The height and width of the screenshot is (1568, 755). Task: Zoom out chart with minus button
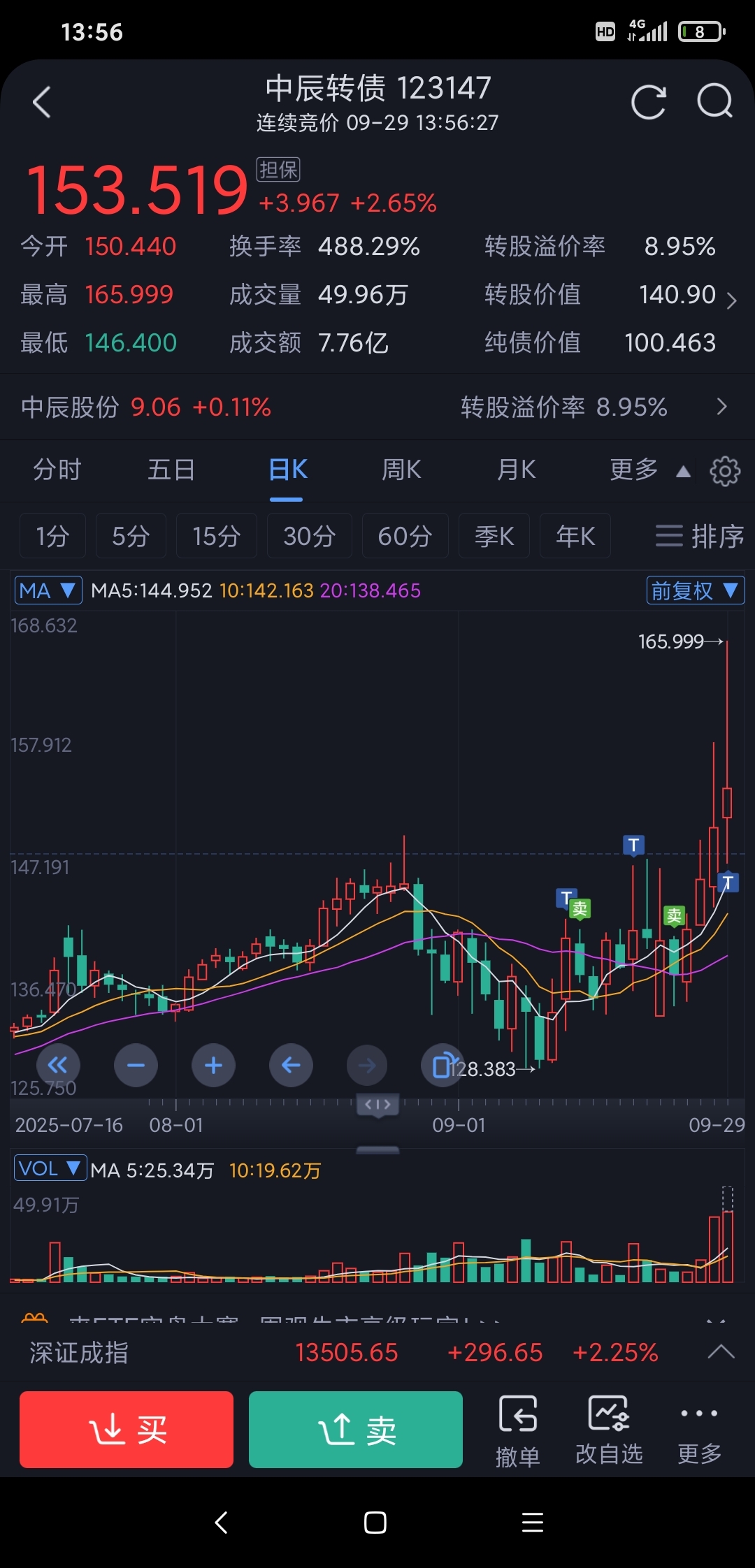[136, 1066]
